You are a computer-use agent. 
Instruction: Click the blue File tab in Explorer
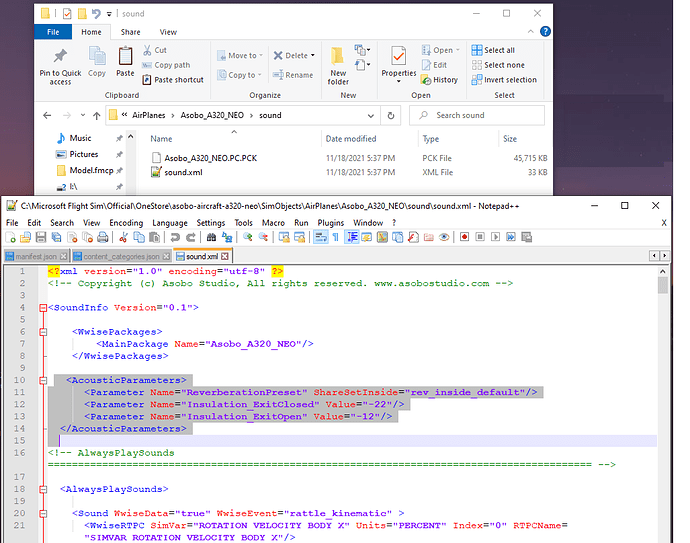[53, 32]
